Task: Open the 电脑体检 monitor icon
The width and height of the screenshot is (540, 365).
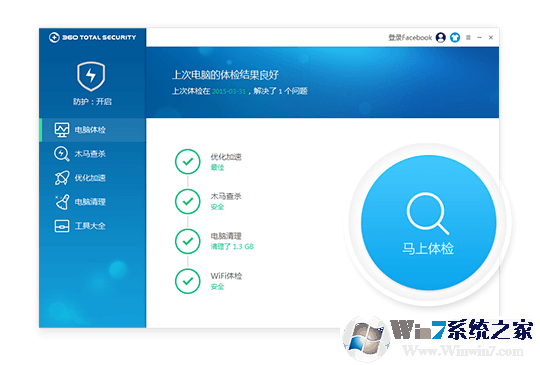Action: [62, 130]
